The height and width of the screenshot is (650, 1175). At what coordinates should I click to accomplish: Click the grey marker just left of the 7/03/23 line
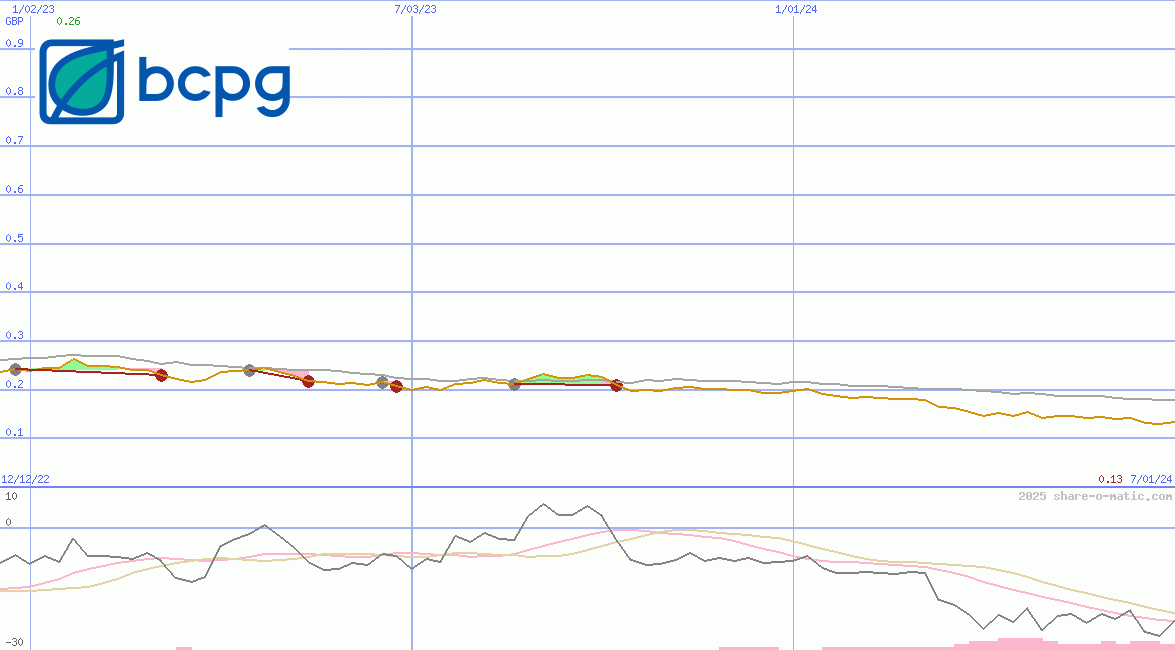382,382
